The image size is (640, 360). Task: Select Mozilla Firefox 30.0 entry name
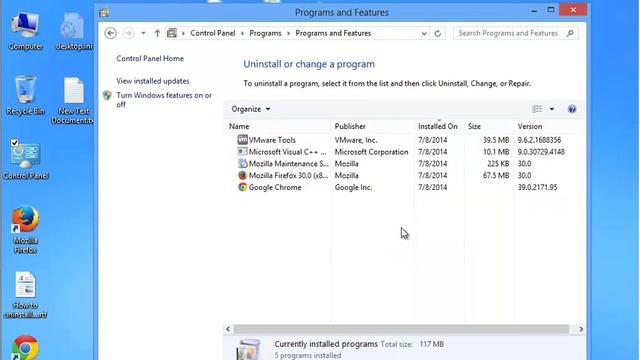(288, 176)
